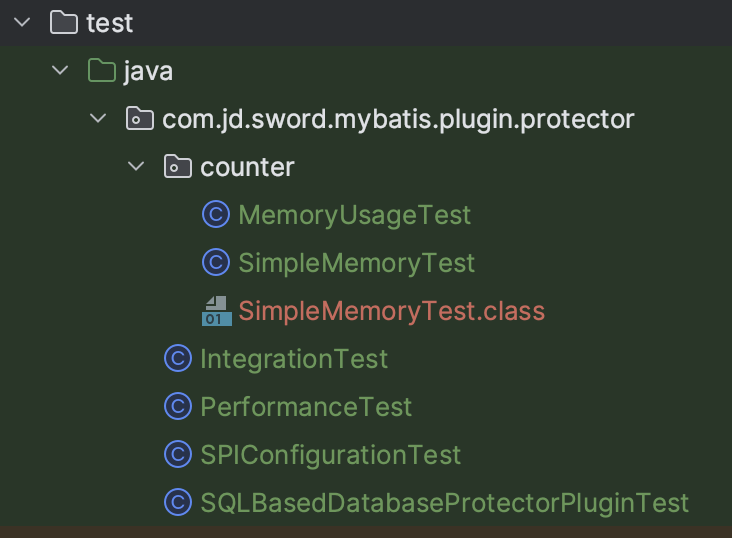Viewport: 732px width, 538px height.
Task: Collapse the java folder chevron
Action: (x=60, y=70)
